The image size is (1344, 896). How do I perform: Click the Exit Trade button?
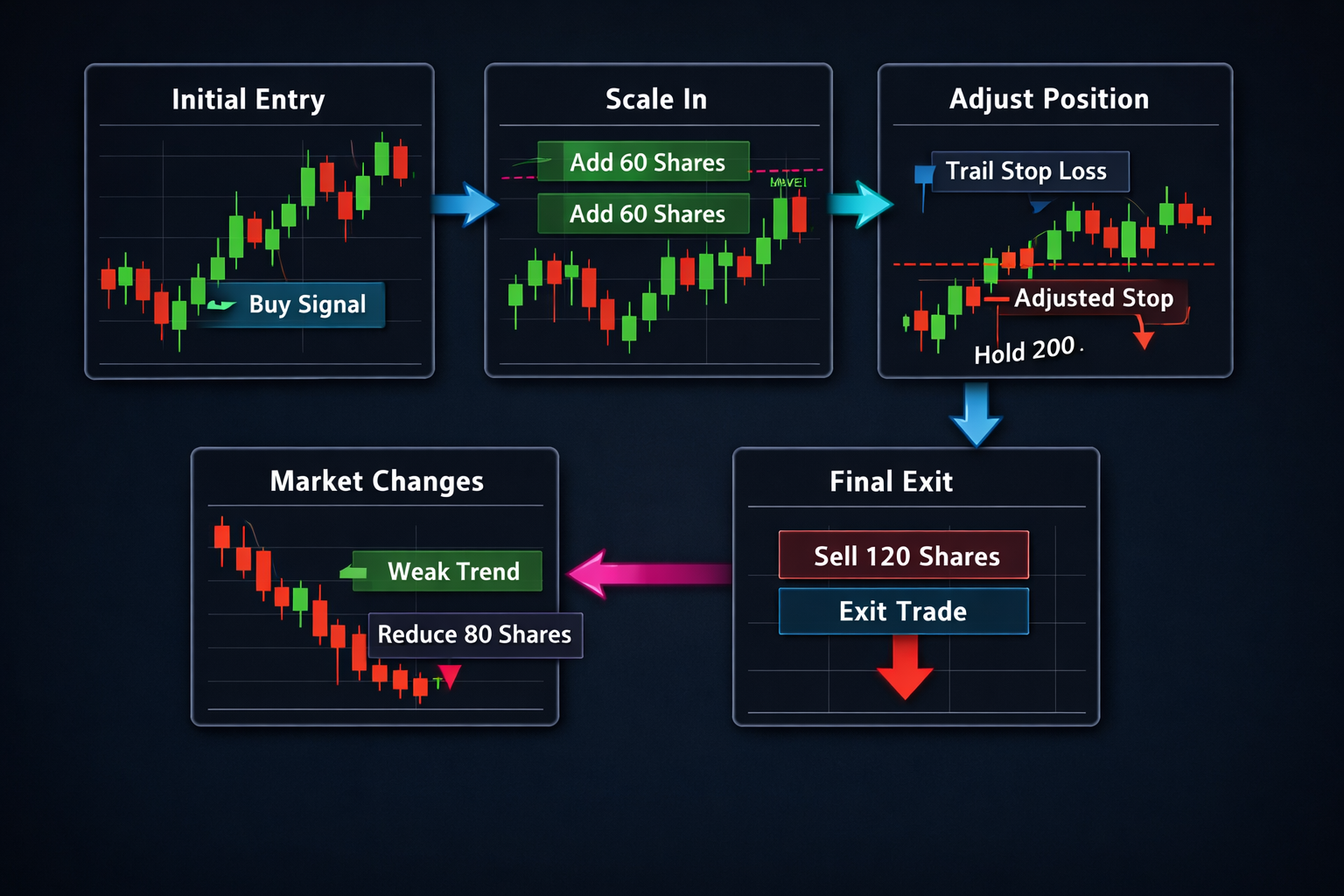pyautogui.click(x=904, y=611)
